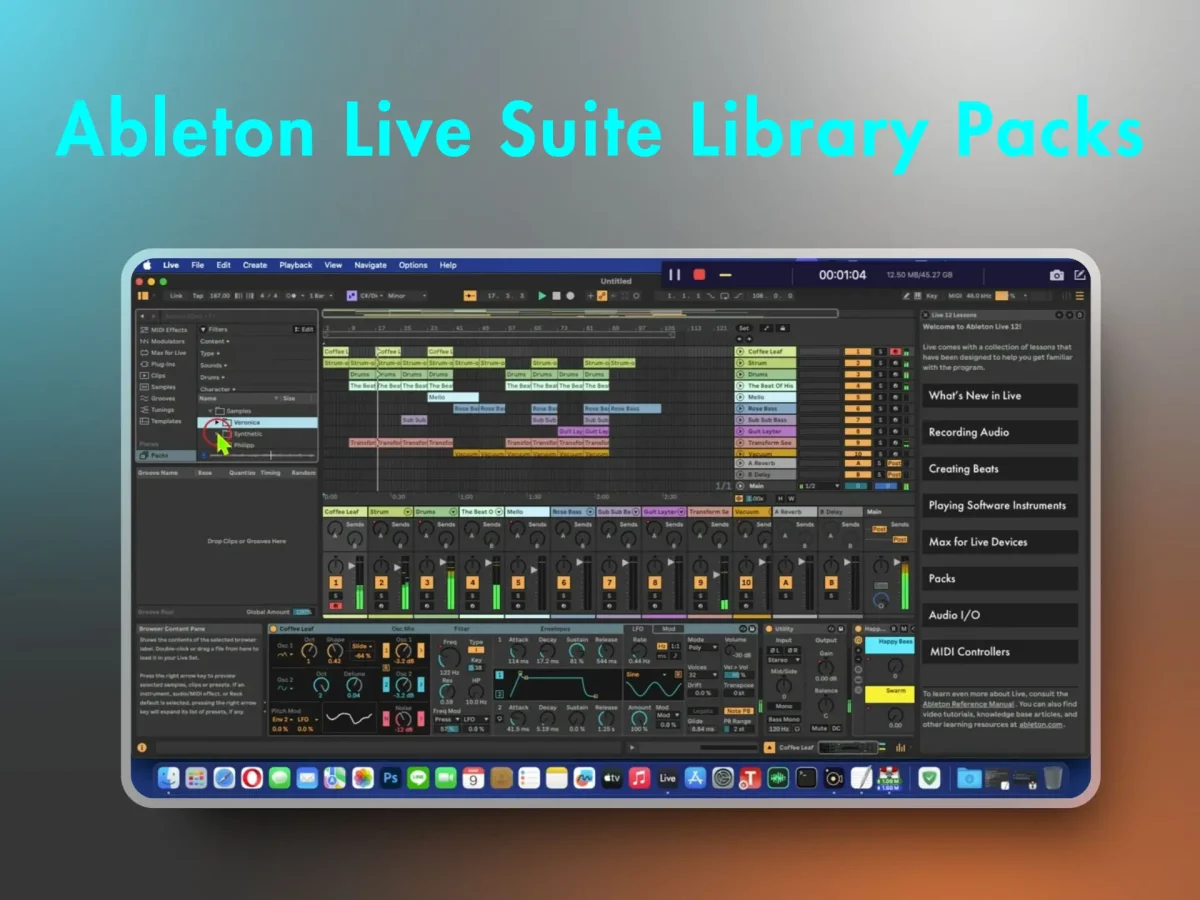Click the Mute button in Utility

[x=820, y=728]
